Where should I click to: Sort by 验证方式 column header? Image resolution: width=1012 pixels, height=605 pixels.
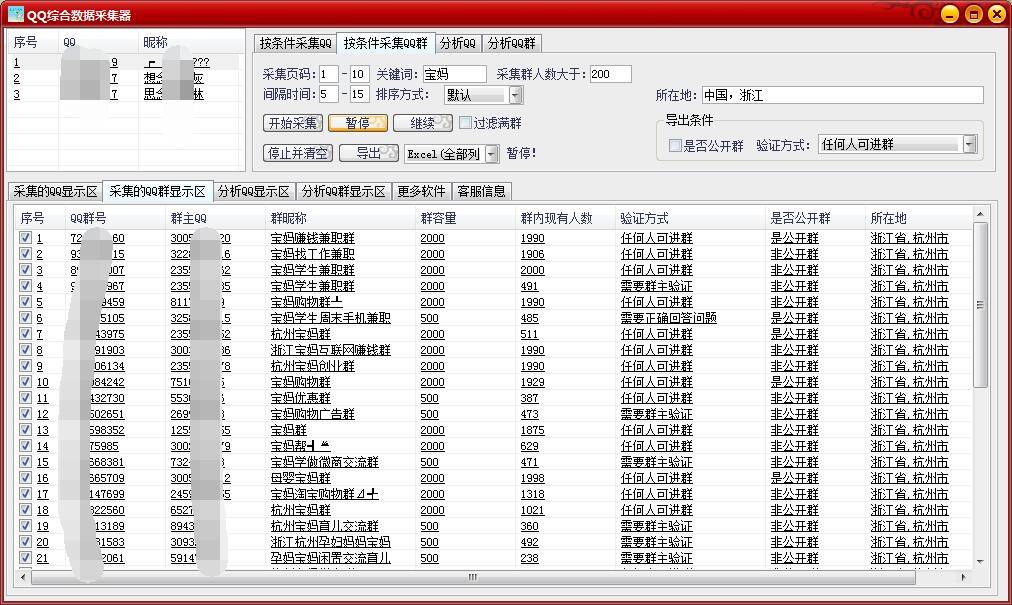(x=690, y=218)
